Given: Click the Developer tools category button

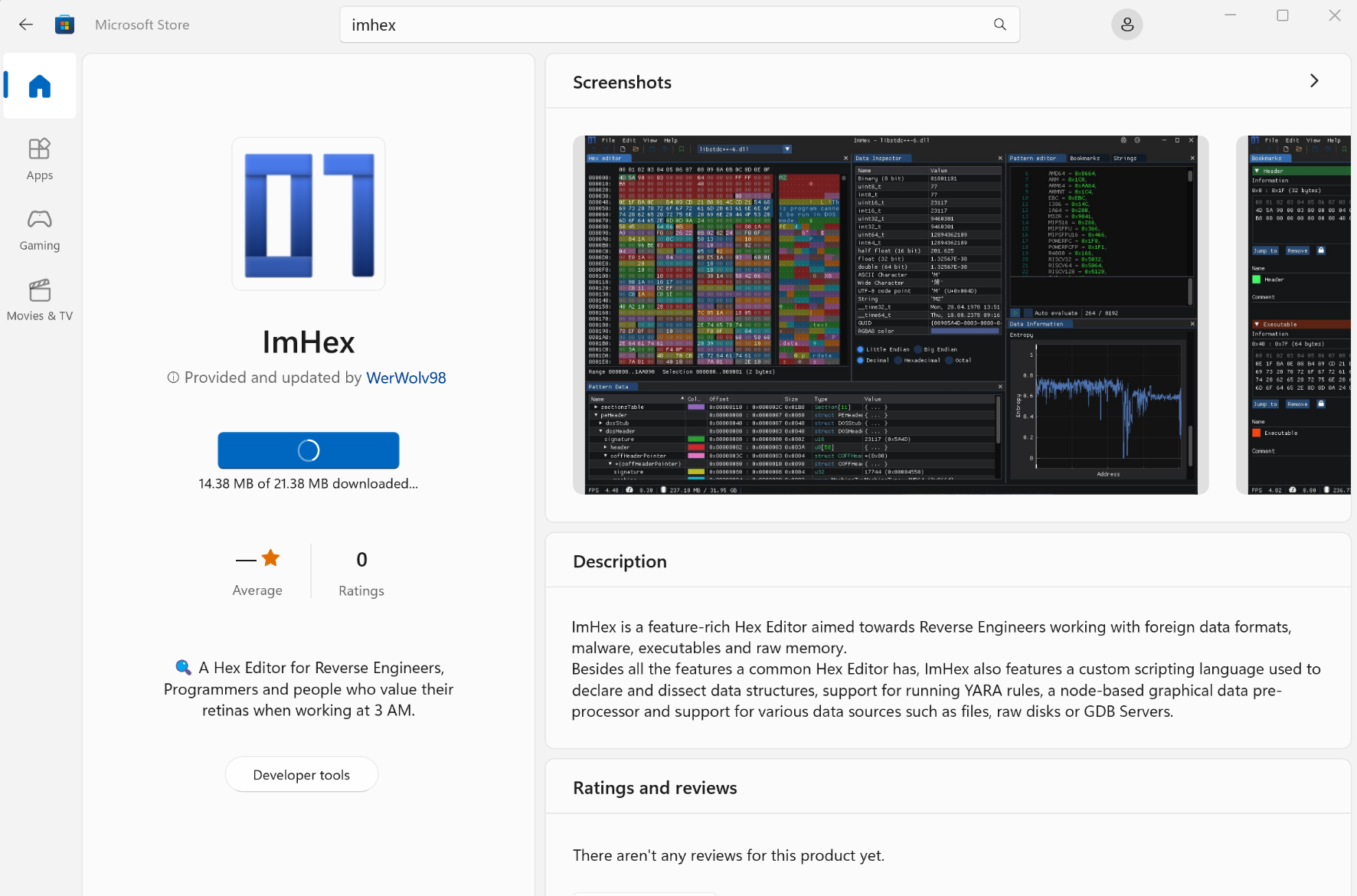Looking at the screenshot, I should click(301, 774).
